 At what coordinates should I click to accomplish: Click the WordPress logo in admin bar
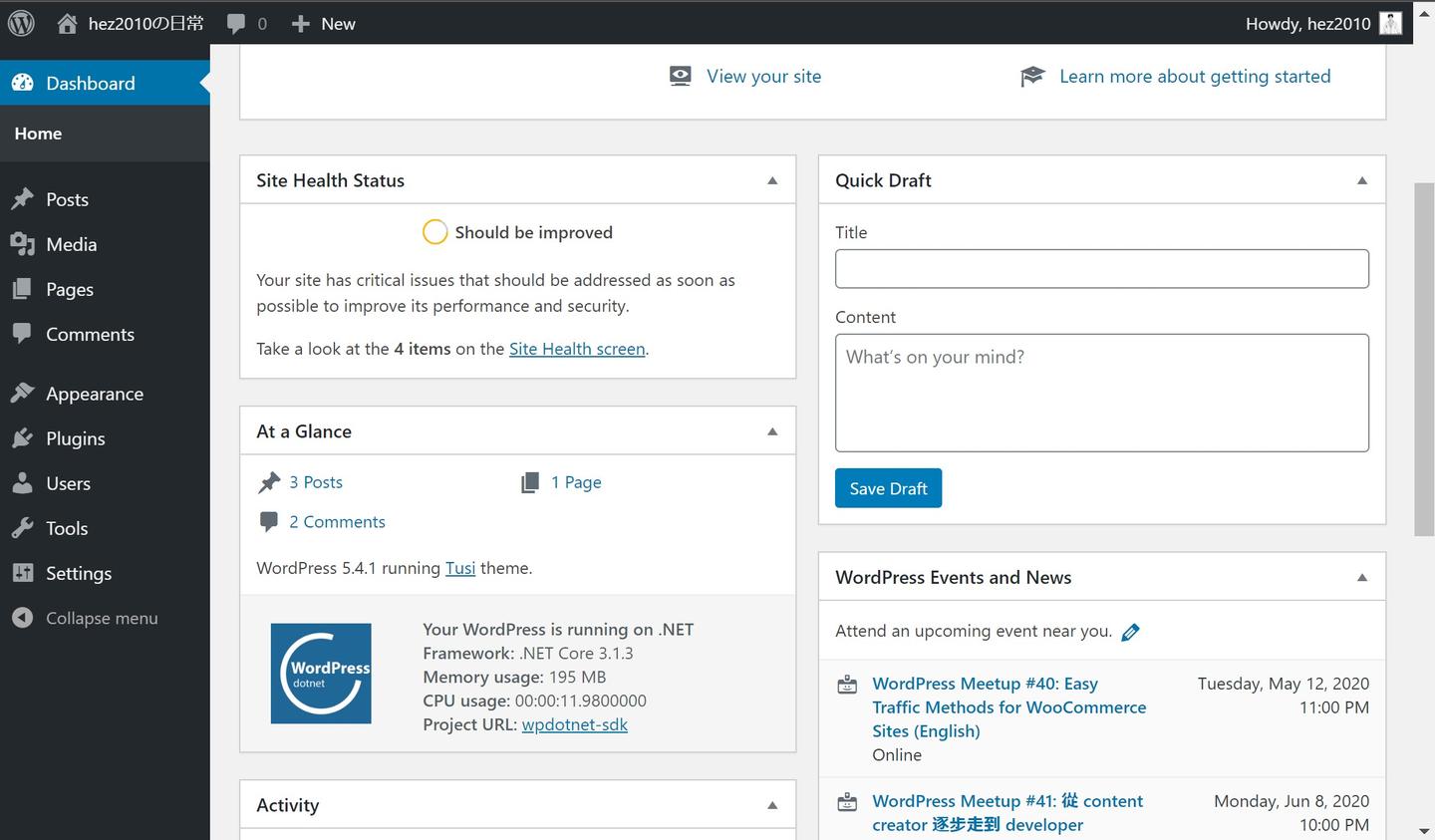click(21, 23)
